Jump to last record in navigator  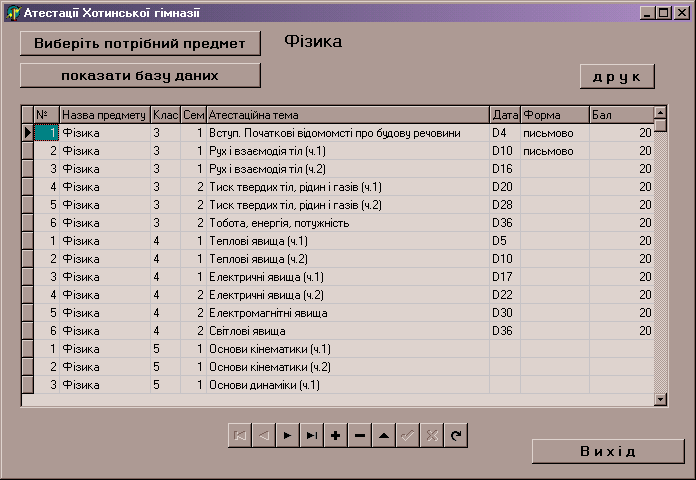coord(312,436)
